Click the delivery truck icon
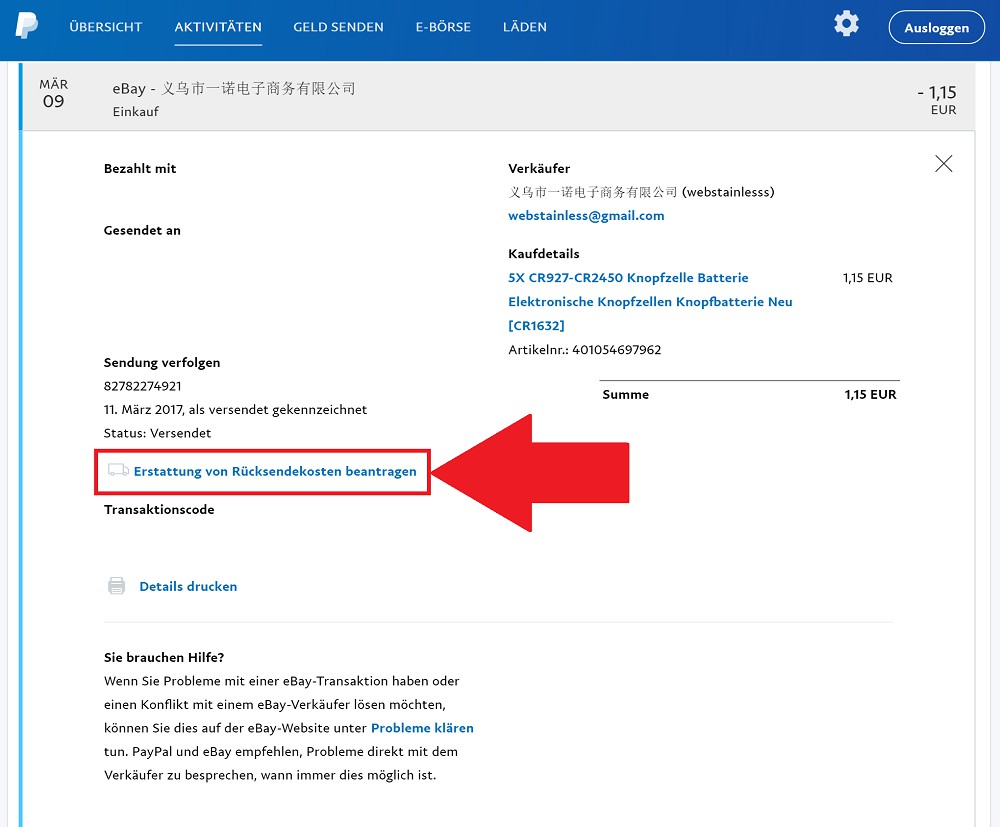 (x=118, y=470)
